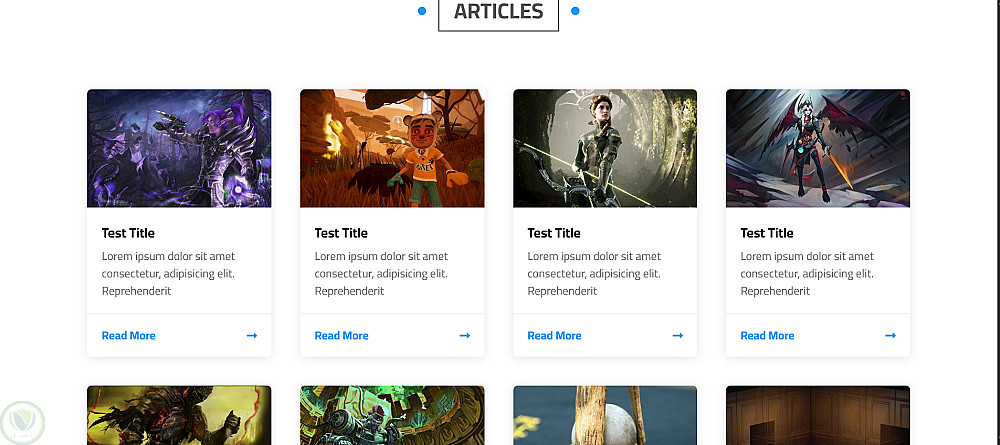Click the arrow icon on the third card
This screenshot has height=445, width=1000.
678,335
